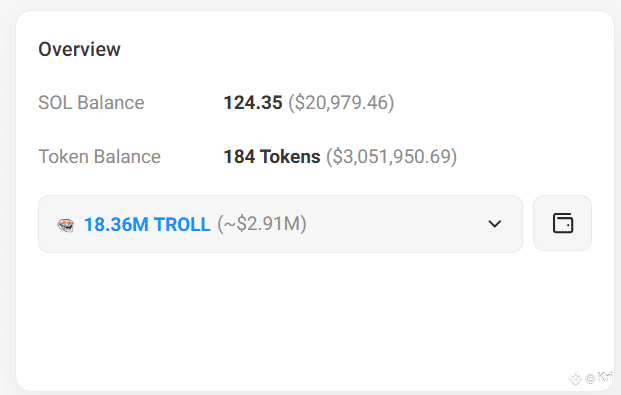This screenshot has width=621, height=395.
Task: Click the watermark diamond logo icon
Action: (575, 378)
